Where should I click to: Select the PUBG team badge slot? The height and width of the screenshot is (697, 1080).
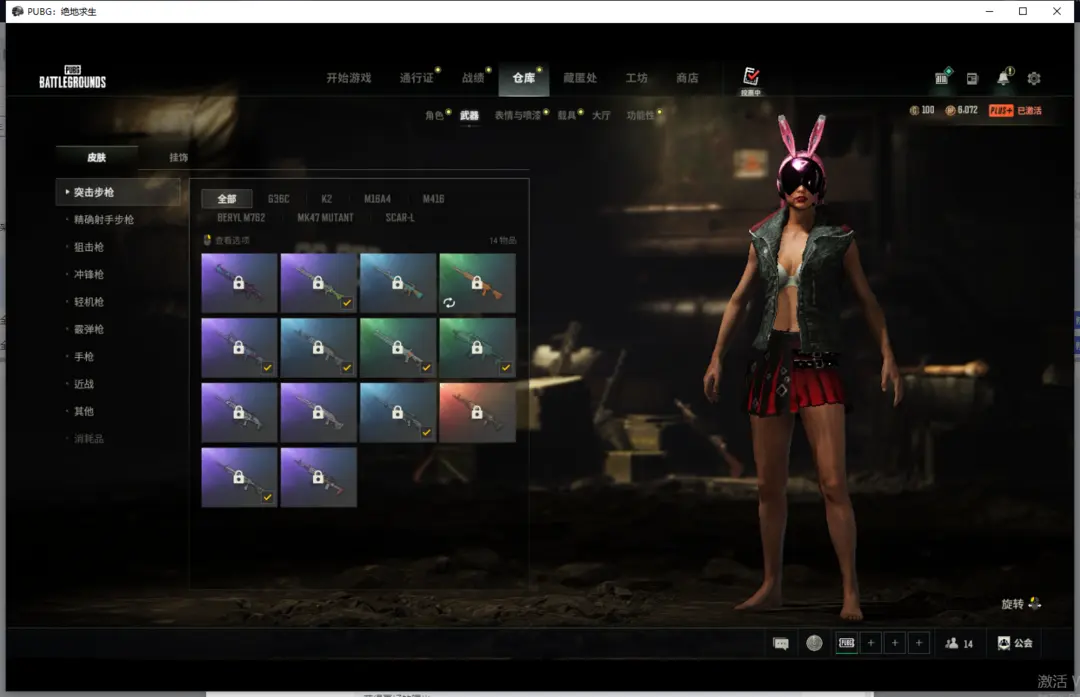point(847,643)
